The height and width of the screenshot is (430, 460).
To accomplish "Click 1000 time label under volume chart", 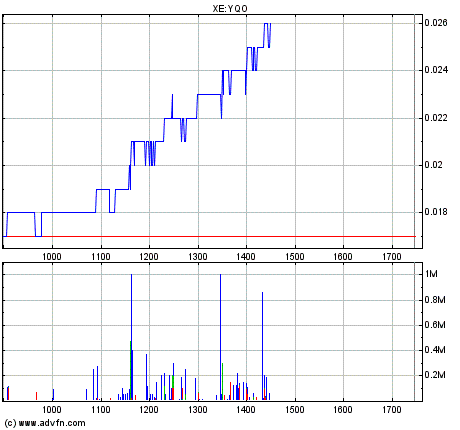I will coord(52,409).
